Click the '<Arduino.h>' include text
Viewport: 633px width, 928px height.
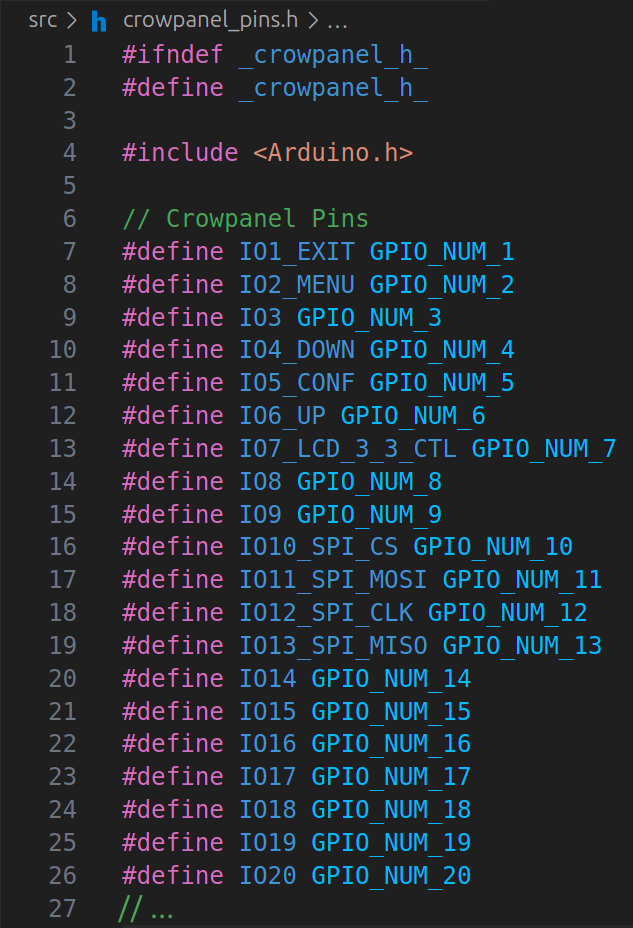(333, 153)
